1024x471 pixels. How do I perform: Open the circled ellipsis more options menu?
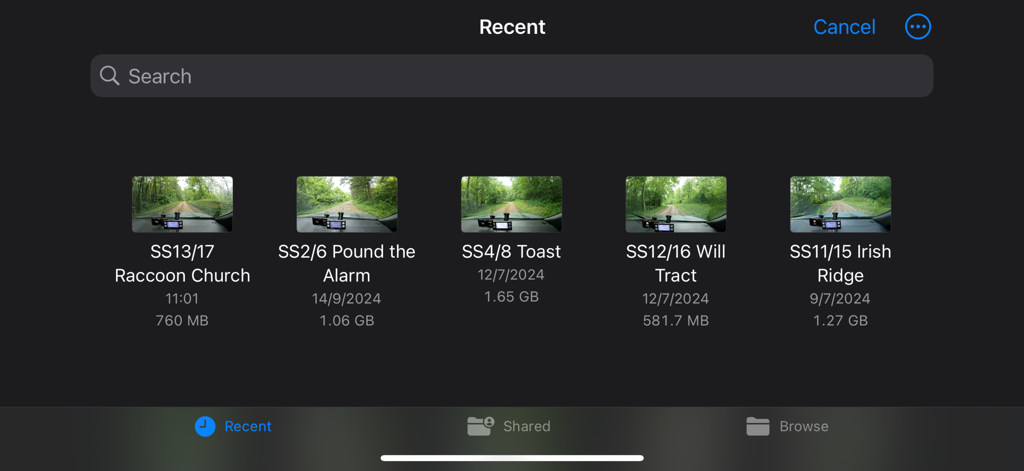917,27
